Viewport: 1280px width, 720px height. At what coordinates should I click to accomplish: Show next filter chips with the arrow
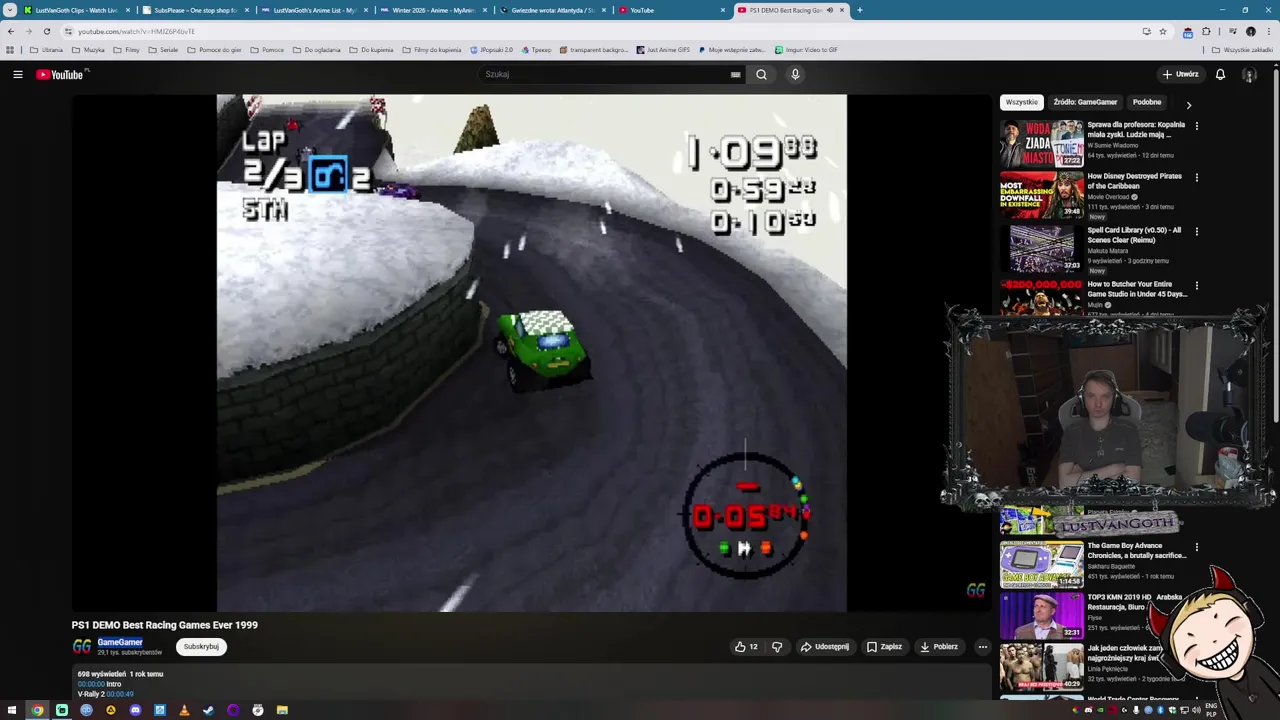(1188, 104)
